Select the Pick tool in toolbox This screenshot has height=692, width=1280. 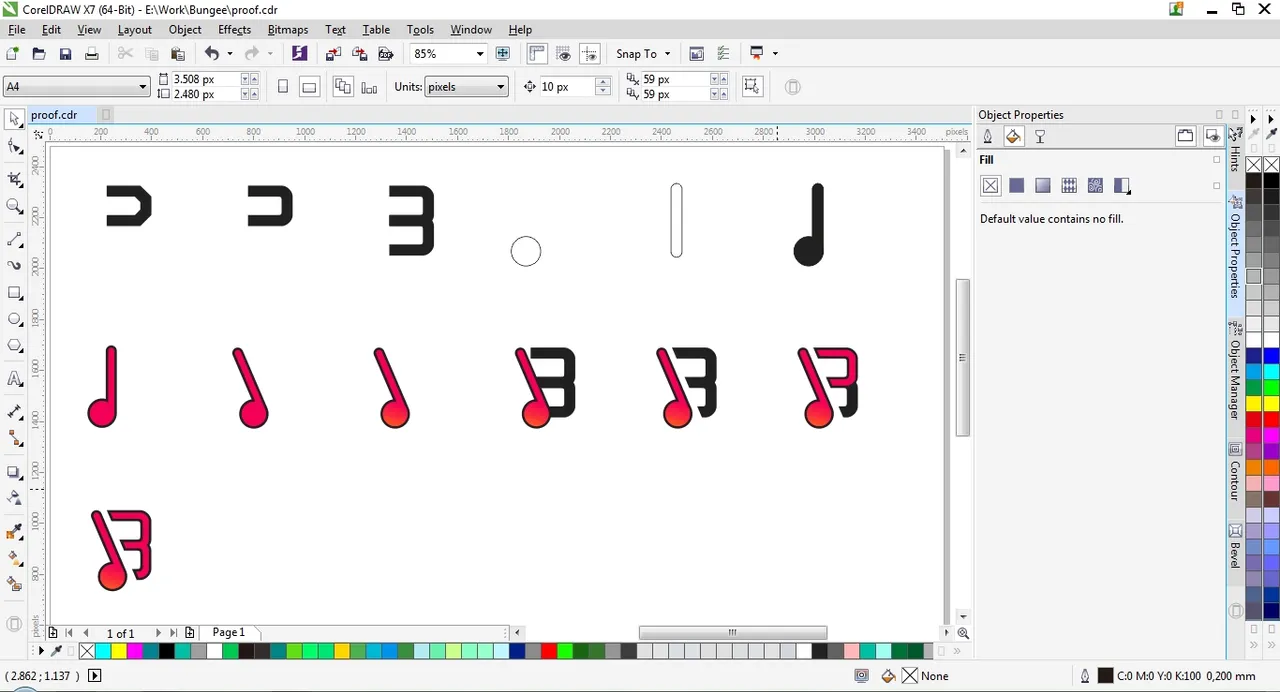[x=15, y=119]
